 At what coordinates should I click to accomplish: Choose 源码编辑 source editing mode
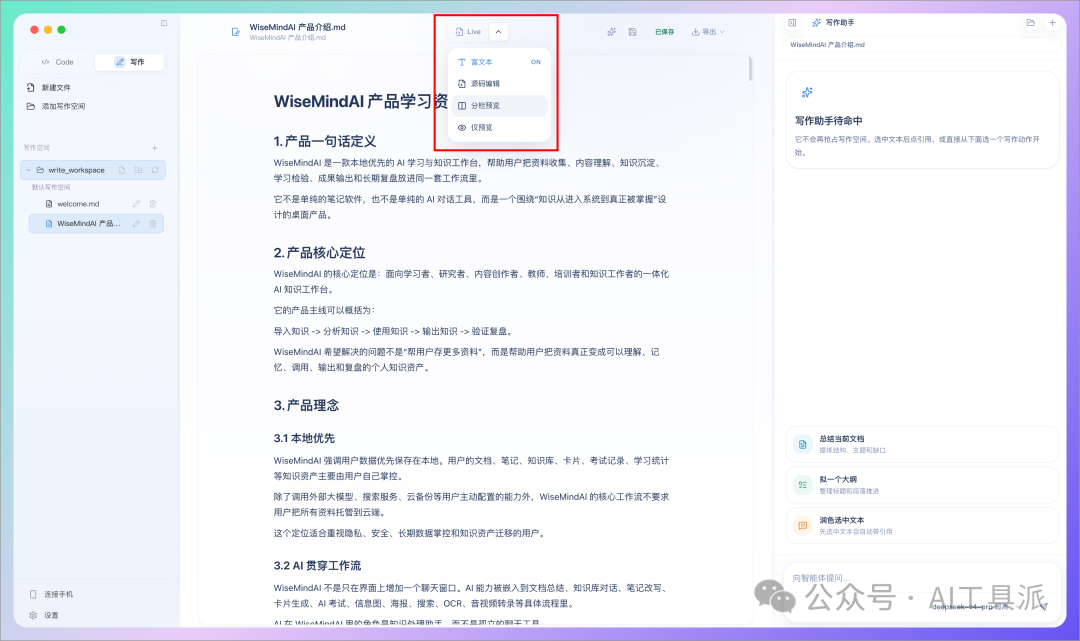tap(499, 83)
